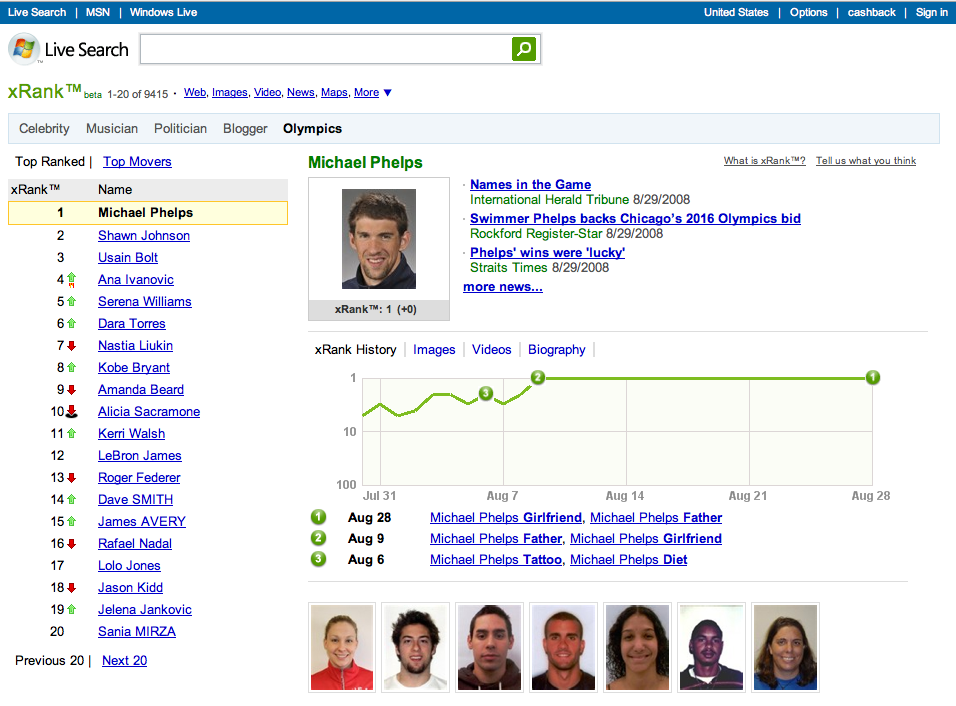The height and width of the screenshot is (706, 956).
Task: Switch to the Top Movers list
Action: pyautogui.click(x=137, y=162)
